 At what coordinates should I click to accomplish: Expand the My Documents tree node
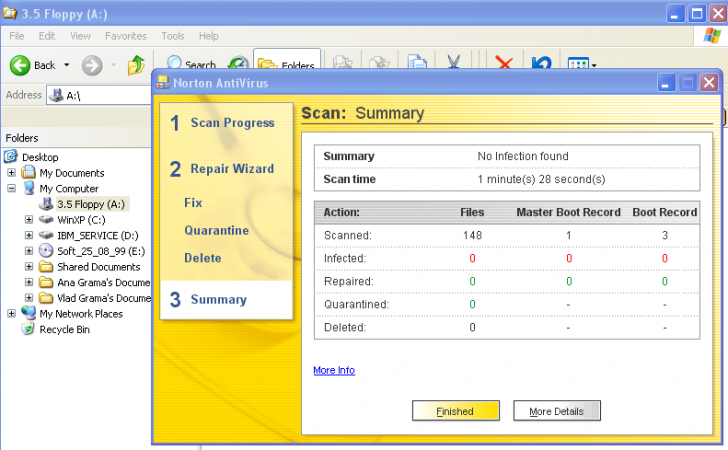12,173
